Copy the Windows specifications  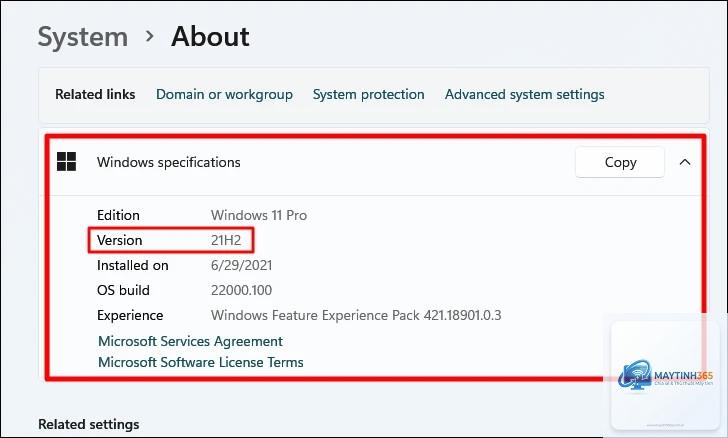(620, 162)
